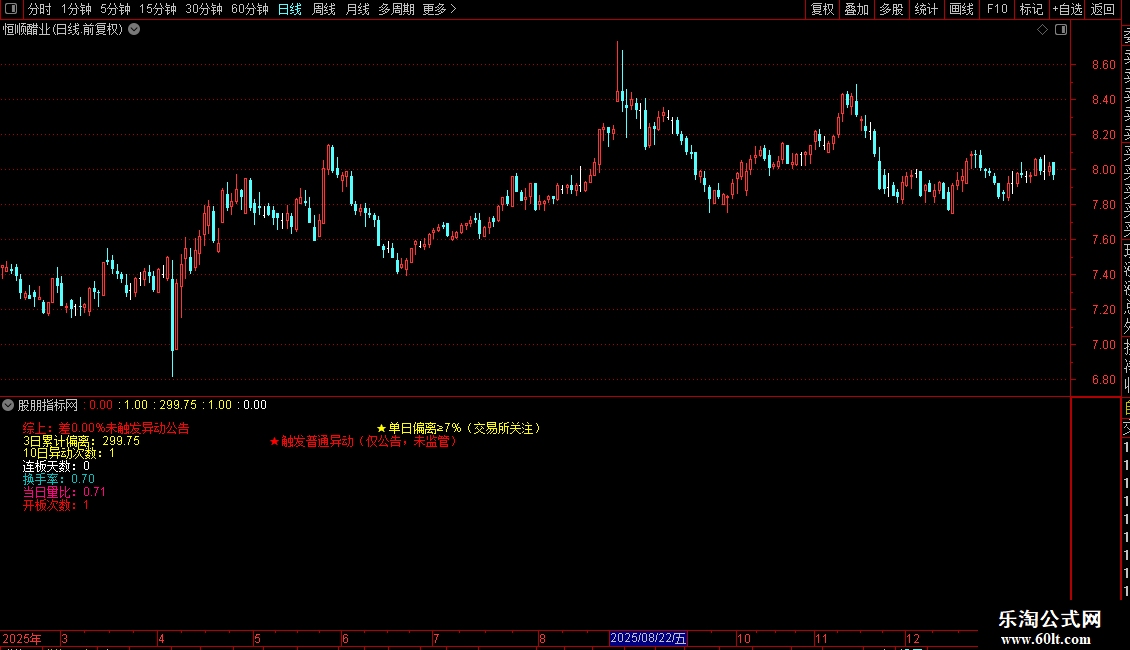Open F10 company information
This screenshot has width=1130, height=650.
point(997,9)
